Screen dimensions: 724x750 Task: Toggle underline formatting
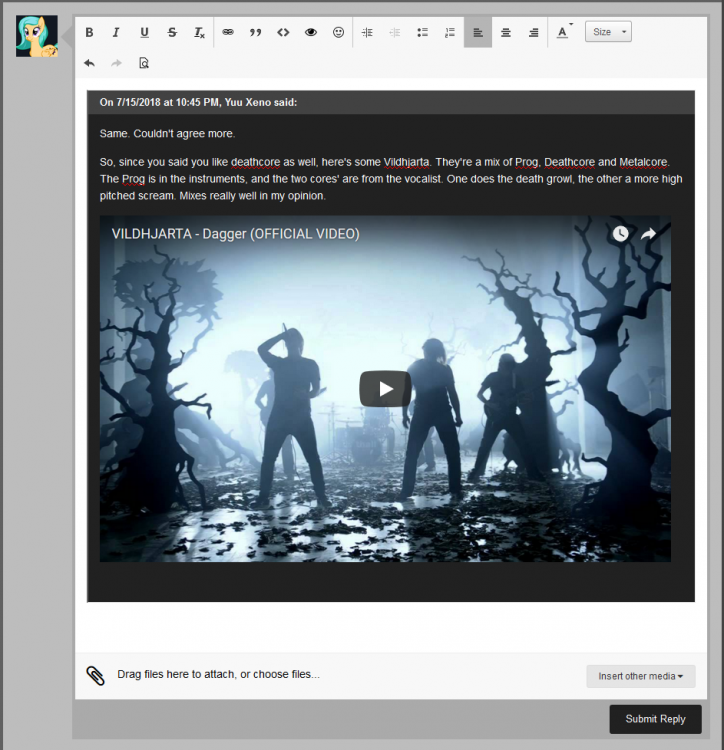point(144,32)
